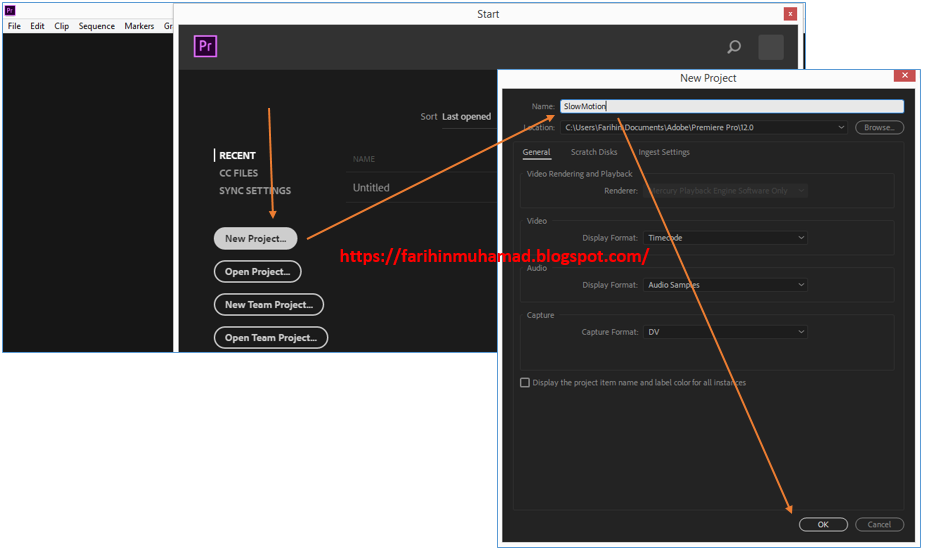Open the Capture Format dropdown
Image resolution: width=925 pixels, height=549 pixels.
pos(725,332)
